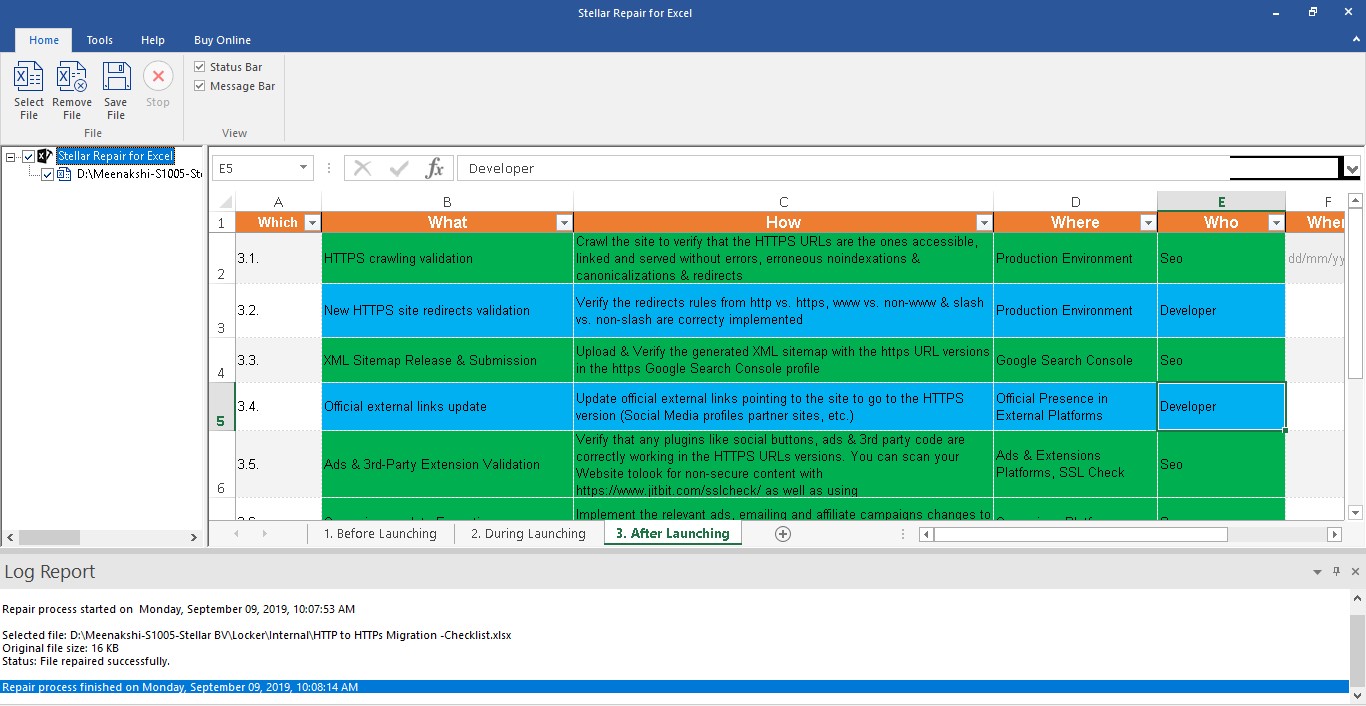
Task: Open the Where column filter dropdown
Action: pyautogui.click(x=1148, y=223)
